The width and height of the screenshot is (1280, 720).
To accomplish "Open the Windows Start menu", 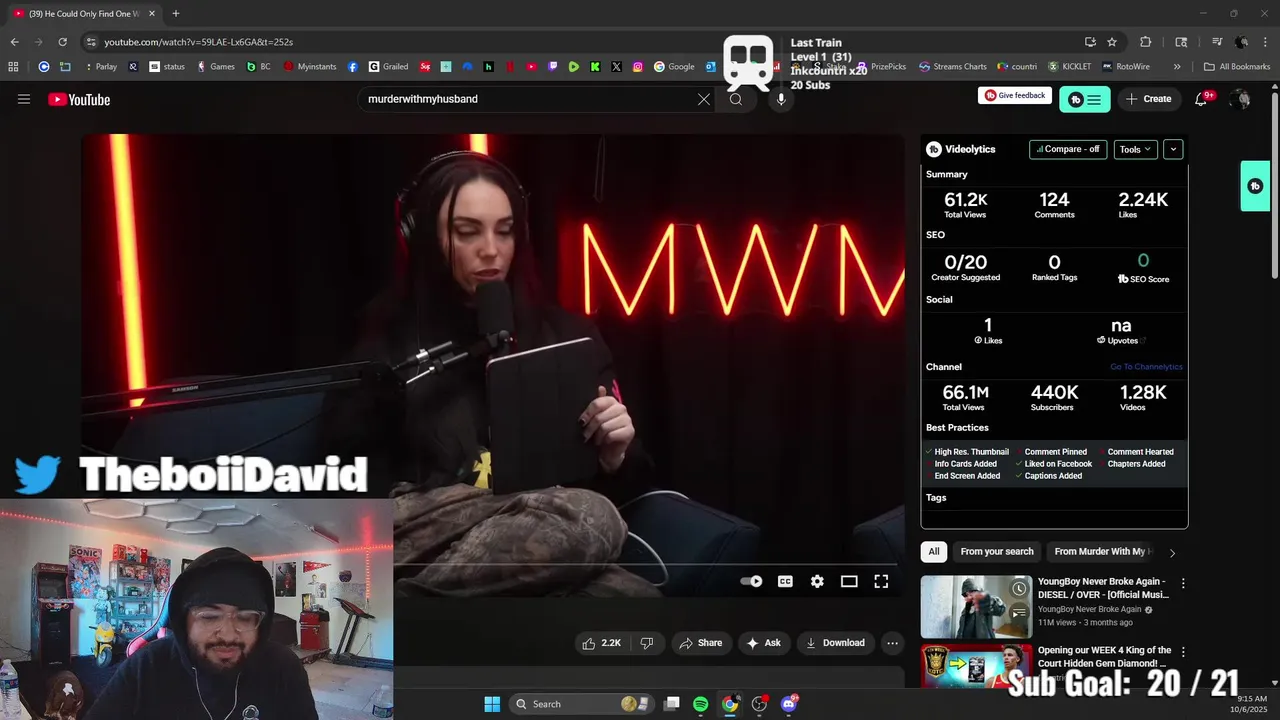I will click(x=492, y=704).
